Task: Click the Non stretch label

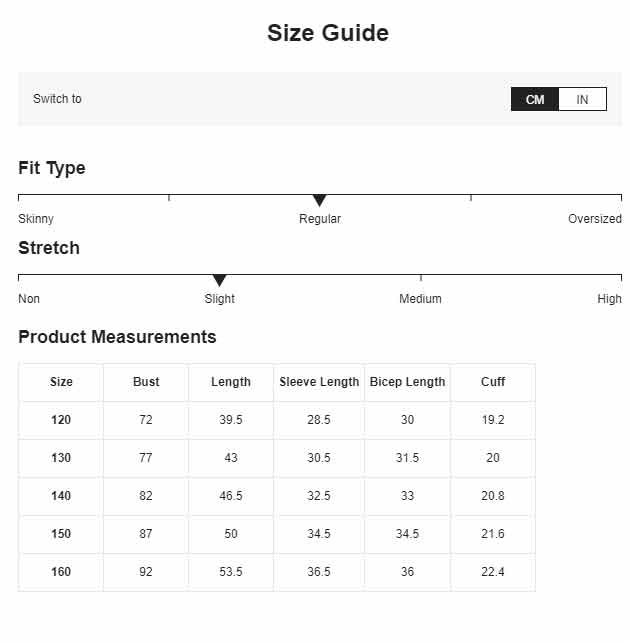Action: [x=29, y=299]
